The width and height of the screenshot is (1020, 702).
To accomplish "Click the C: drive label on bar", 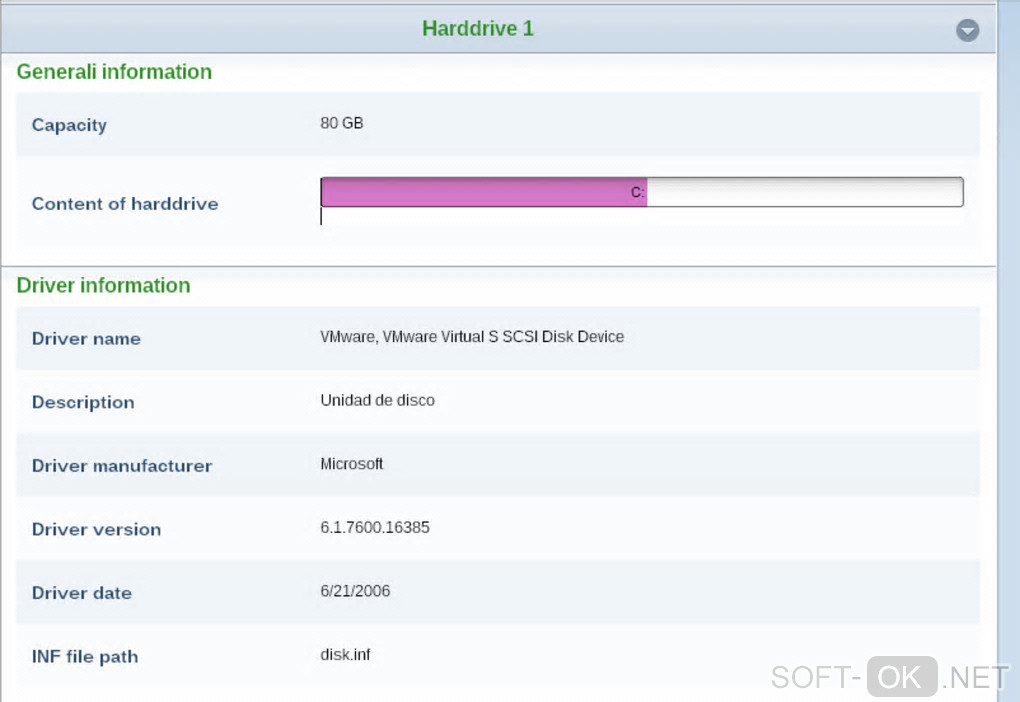I will tap(637, 193).
